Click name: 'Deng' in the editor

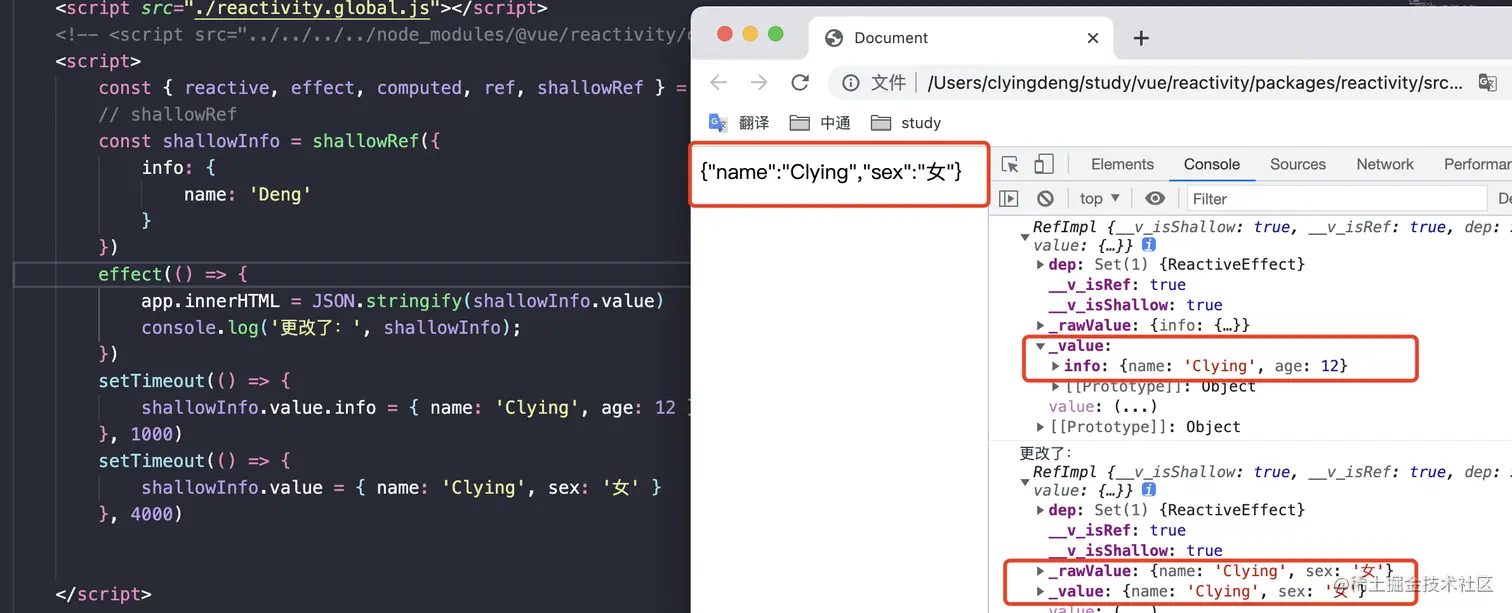pyautogui.click(x=248, y=194)
